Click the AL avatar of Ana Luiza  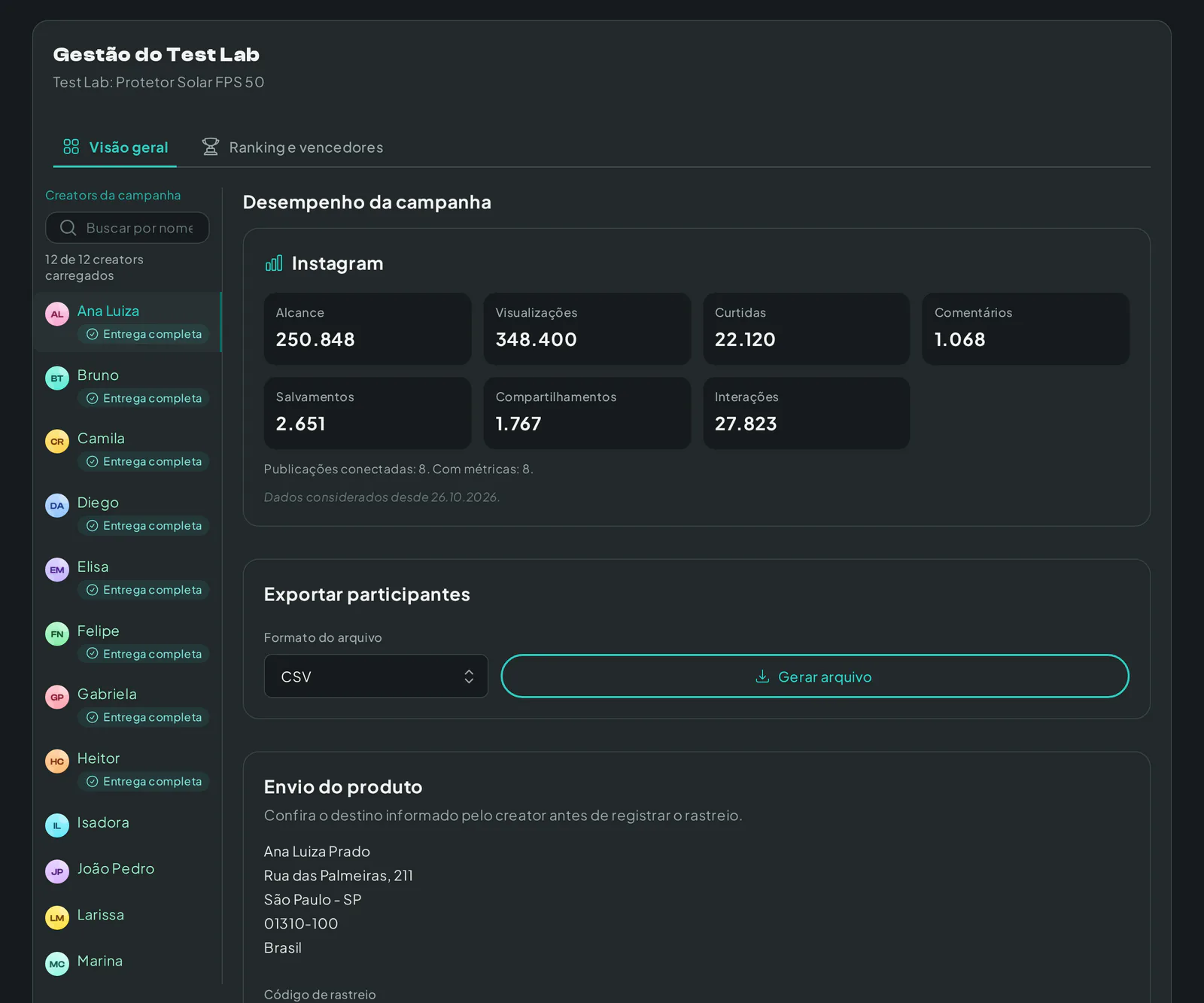57,314
